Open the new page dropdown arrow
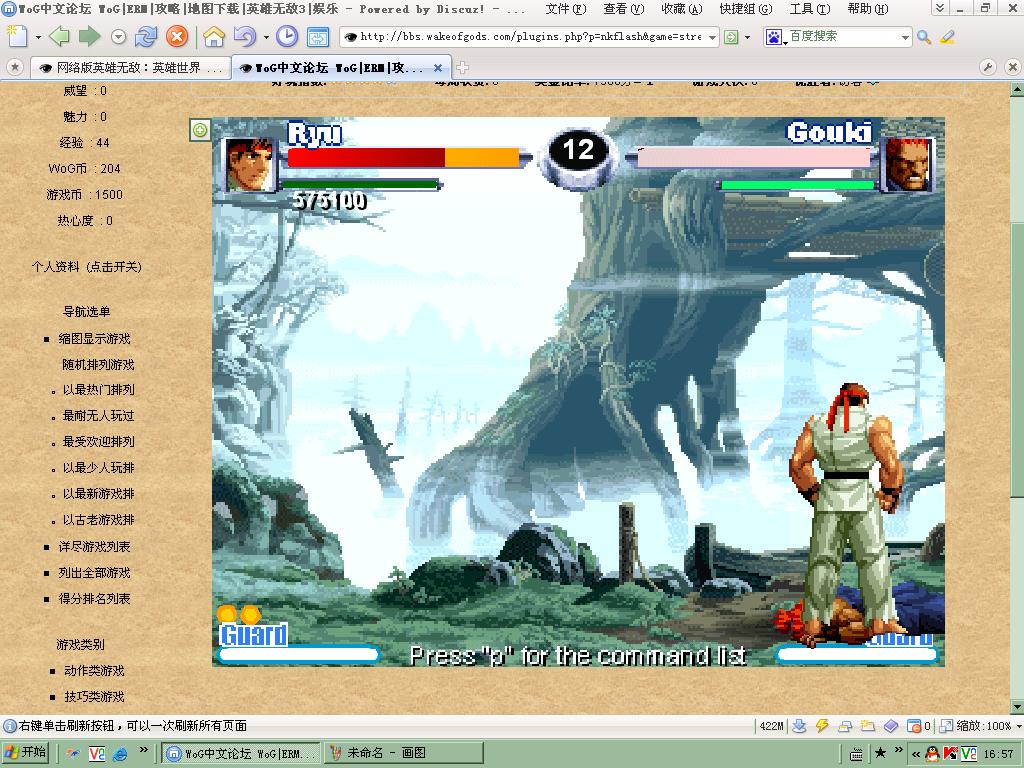This screenshot has width=1024, height=768. [x=38, y=37]
